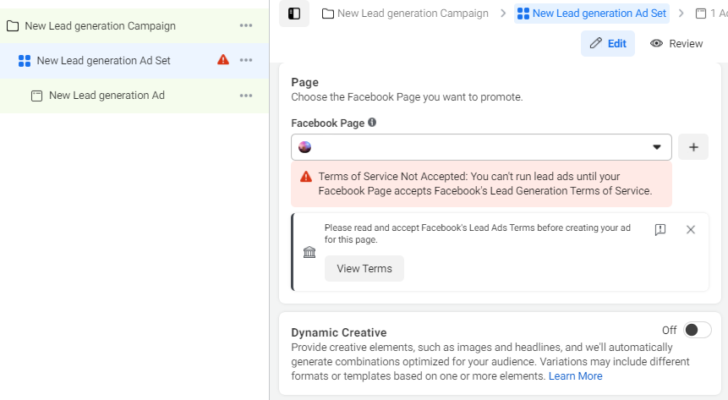Image resolution: width=728 pixels, height=400 pixels.
Task: Open the Facebook Page dropdown
Action: pyautogui.click(x=481, y=147)
